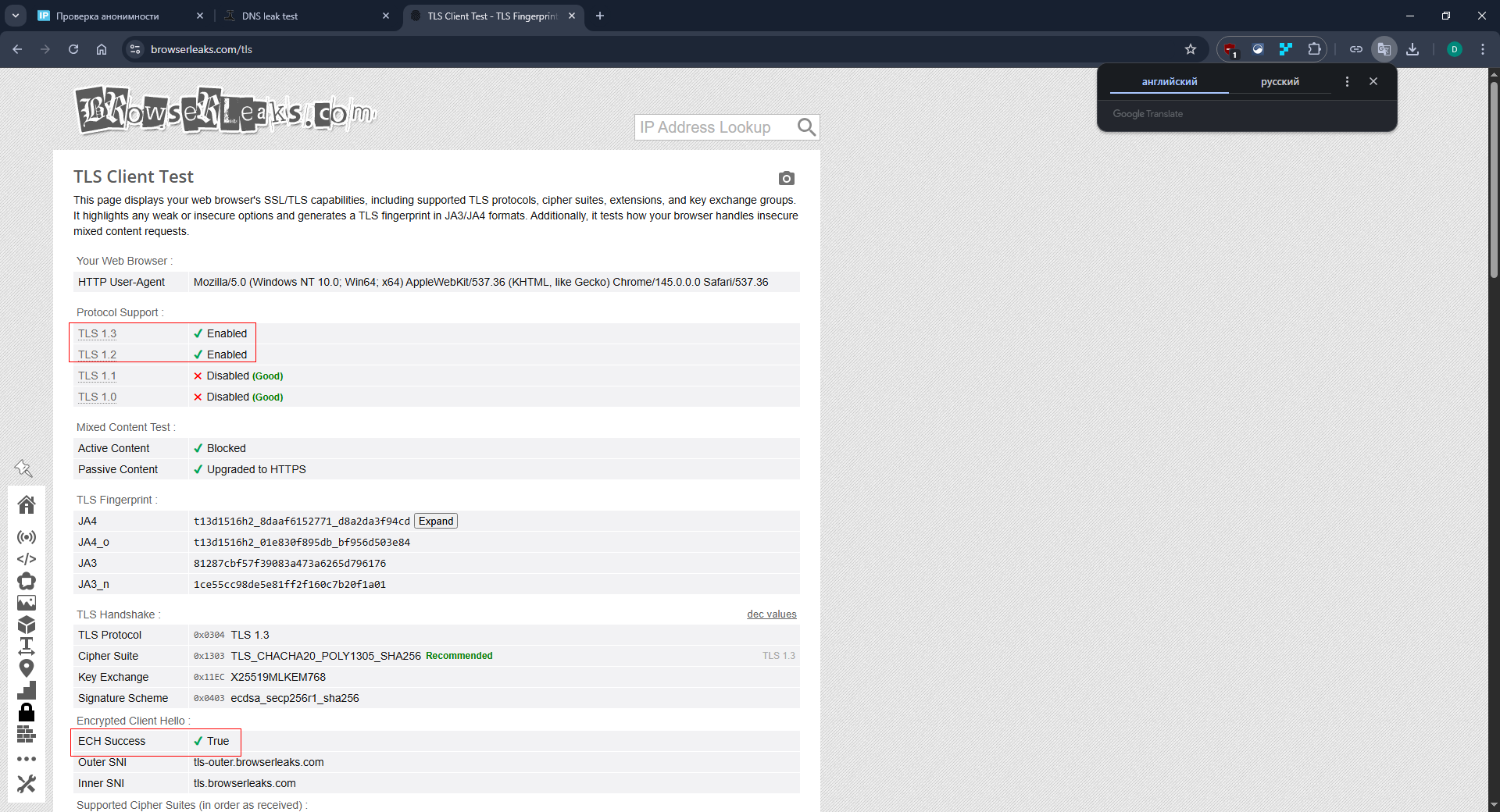Viewport: 1500px width, 812px height.
Task: Click the IP Address Lookup field
Action: (x=712, y=127)
